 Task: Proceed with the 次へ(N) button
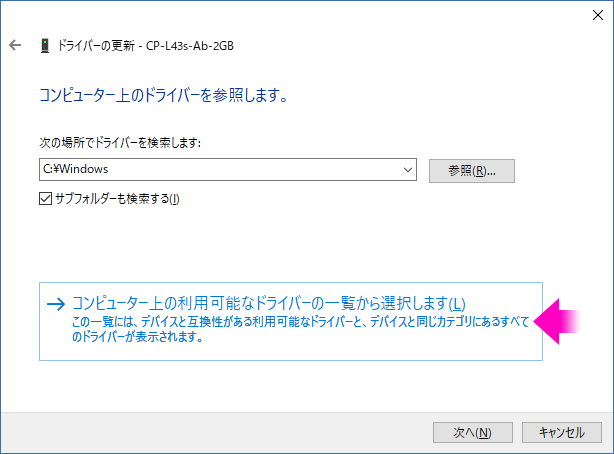[473, 432]
